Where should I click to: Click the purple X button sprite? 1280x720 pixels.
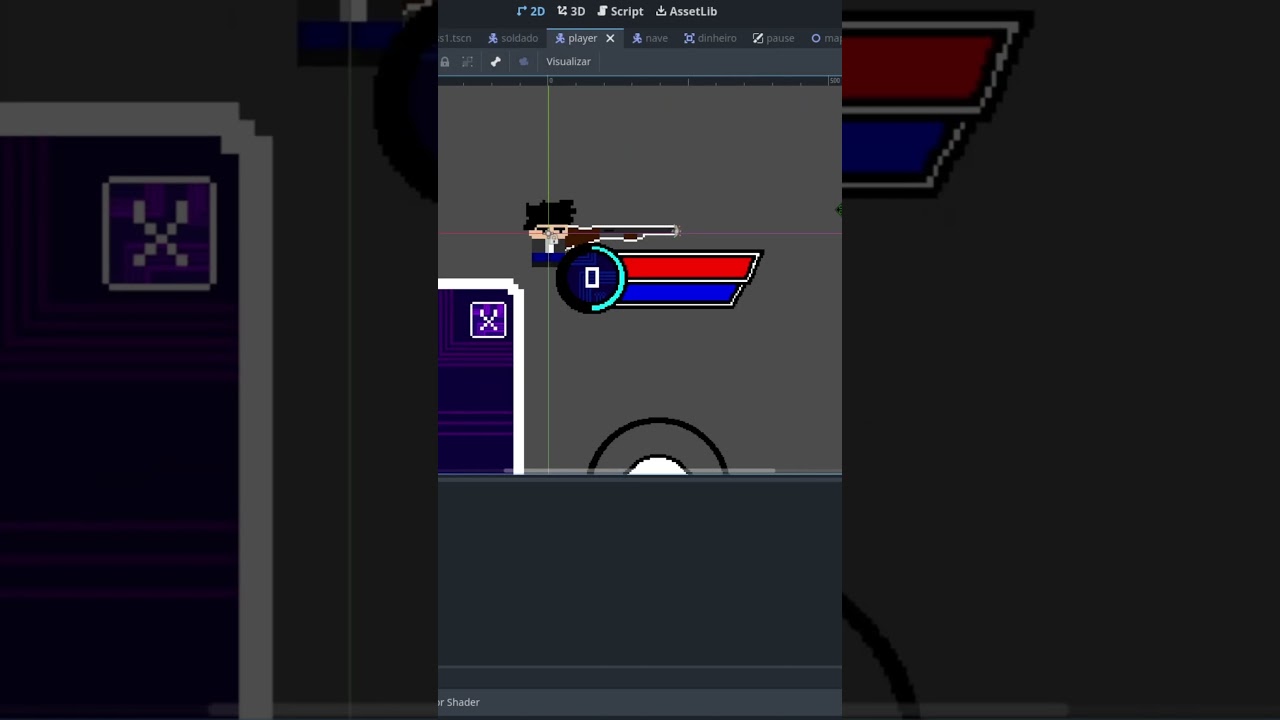click(x=488, y=320)
